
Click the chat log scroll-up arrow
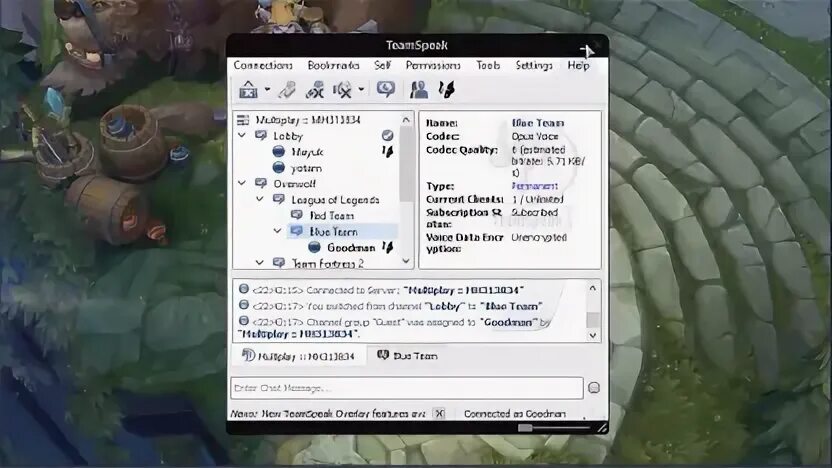pos(593,288)
